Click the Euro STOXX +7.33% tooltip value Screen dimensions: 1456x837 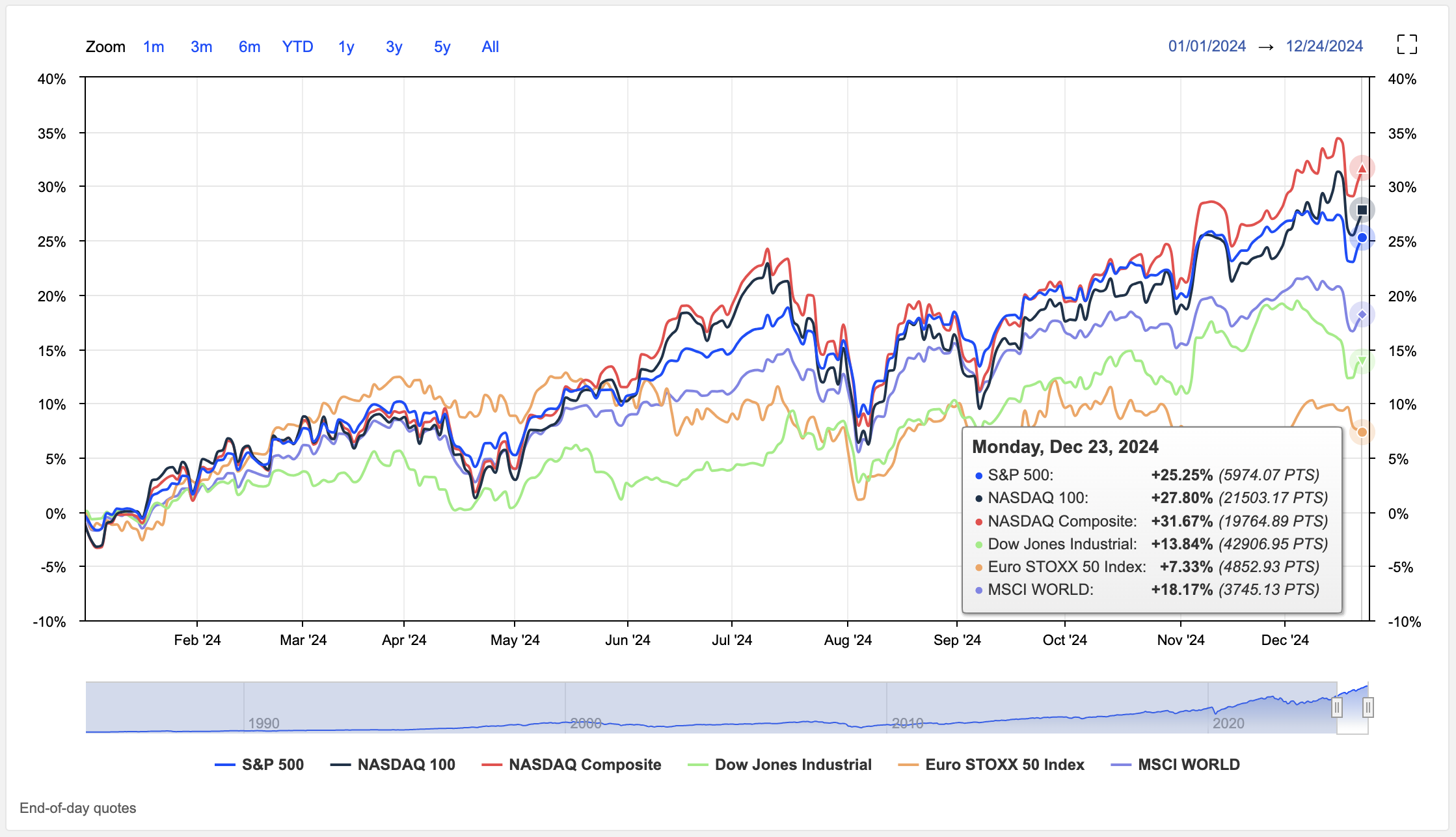(x=1187, y=567)
